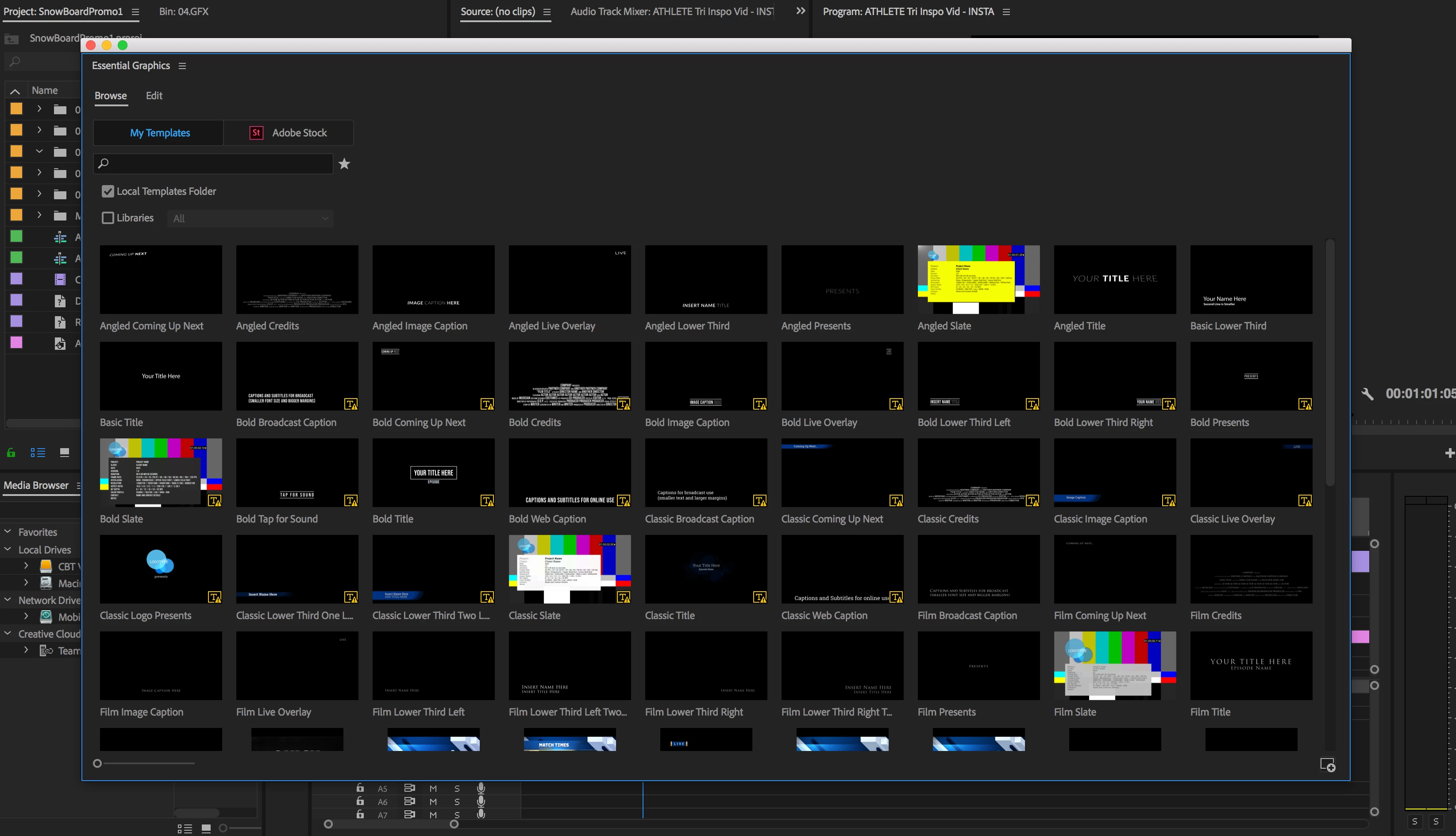Mute audio track A5
This screenshot has width=1456, height=836.
tap(433, 788)
